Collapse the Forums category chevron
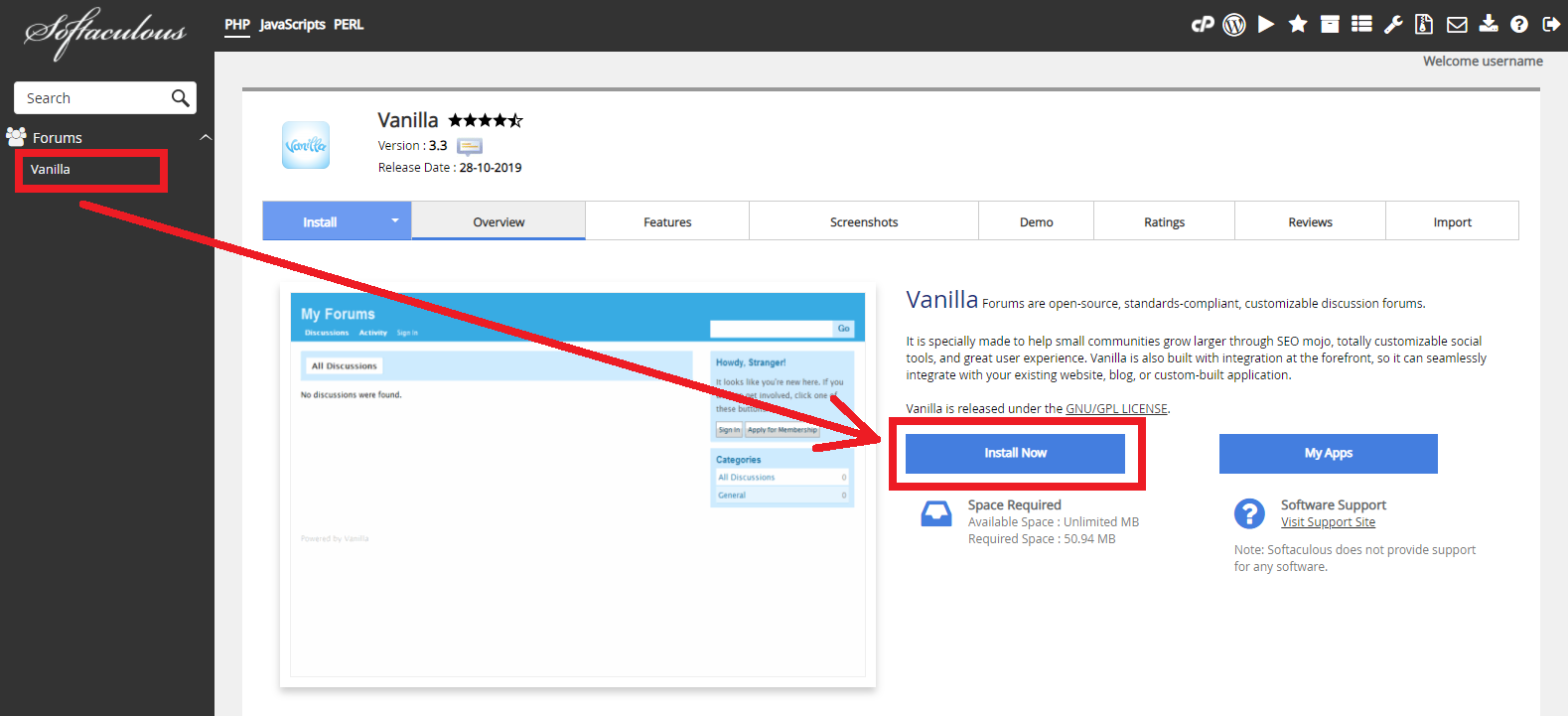 point(206,137)
